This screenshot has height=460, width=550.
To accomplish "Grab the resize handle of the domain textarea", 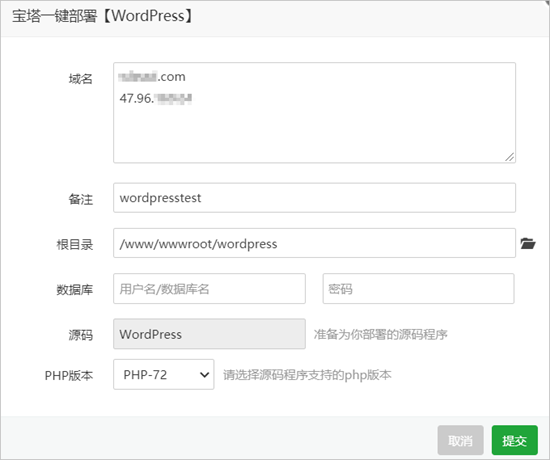I will [x=509, y=157].
